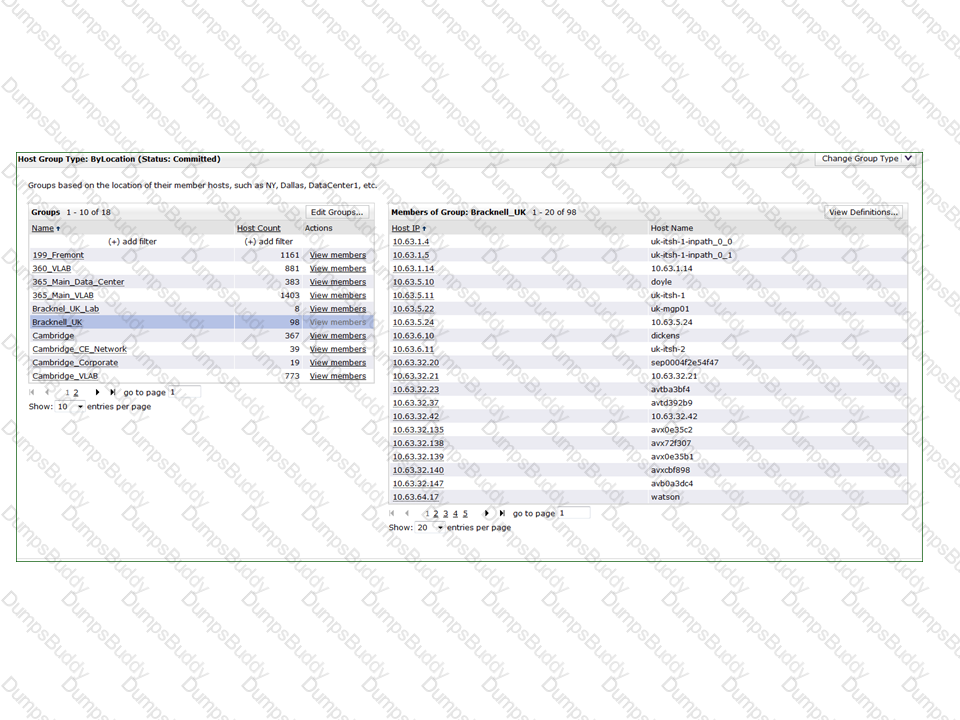The height and width of the screenshot is (720, 960).
Task: Open host IP 10.63.1.14
Action: click(x=413, y=269)
